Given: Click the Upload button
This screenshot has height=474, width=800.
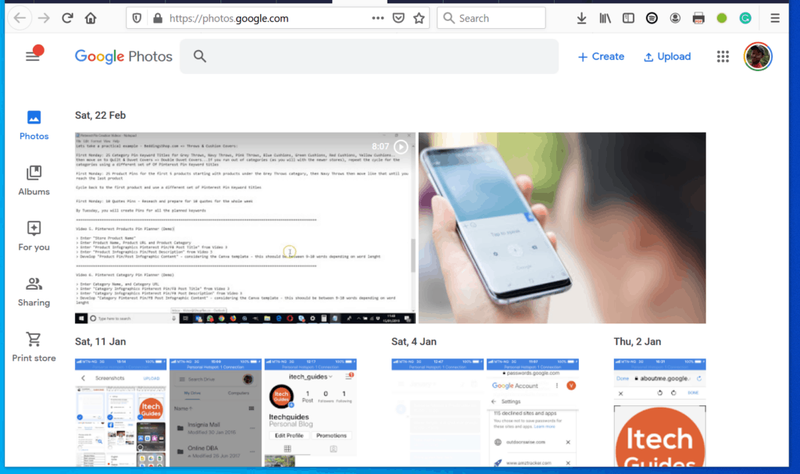Looking at the screenshot, I should pyautogui.click(x=667, y=57).
